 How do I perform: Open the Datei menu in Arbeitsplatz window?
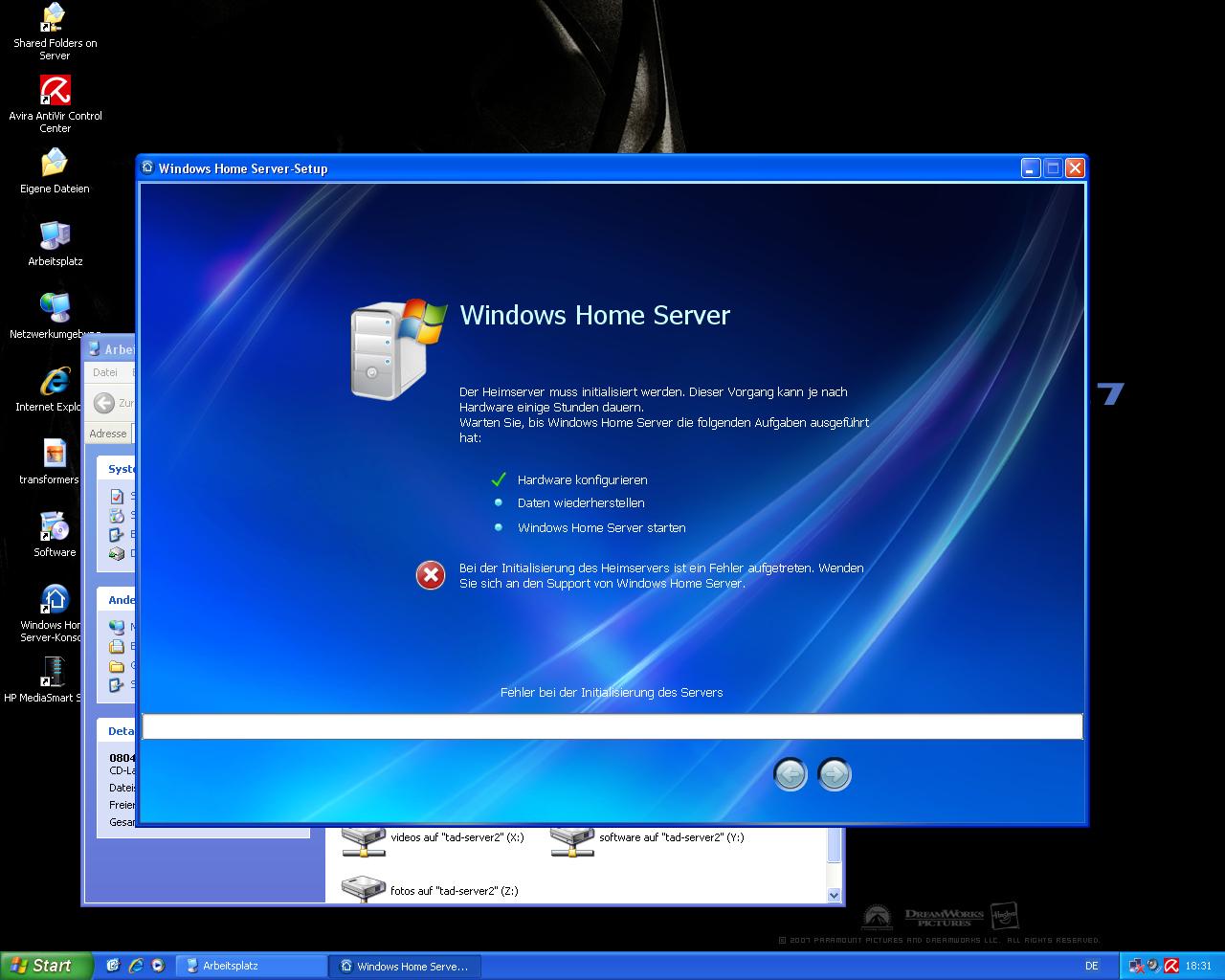[105, 373]
